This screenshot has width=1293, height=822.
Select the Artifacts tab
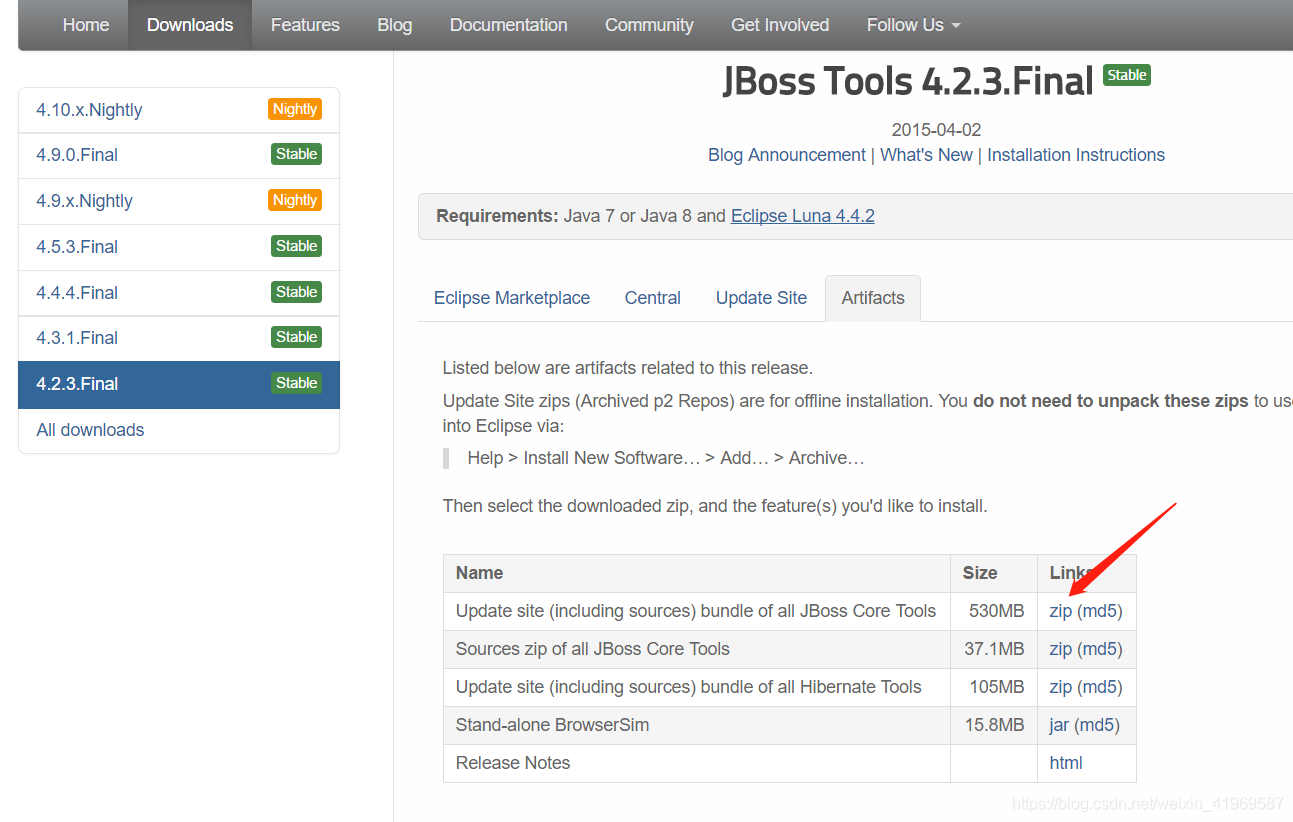pyautogui.click(x=873, y=298)
